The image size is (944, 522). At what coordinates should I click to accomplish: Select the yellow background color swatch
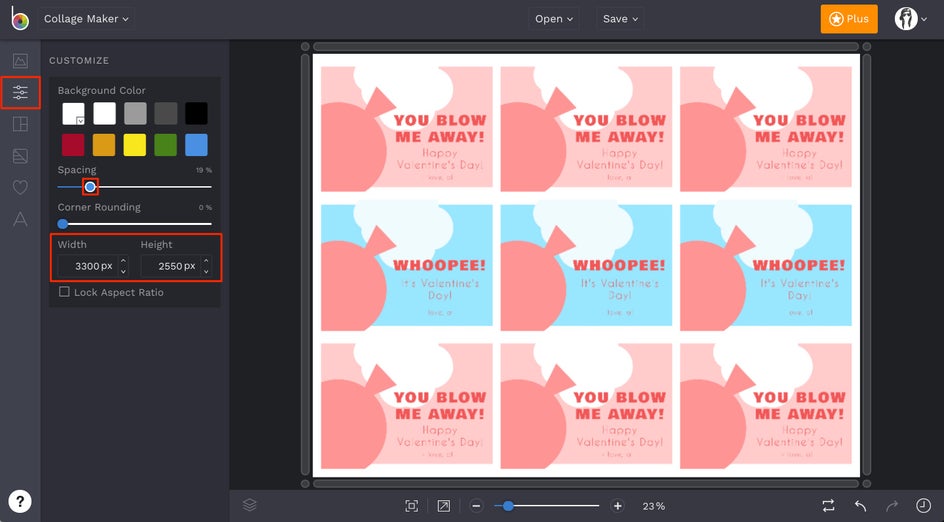click(135, 145)
